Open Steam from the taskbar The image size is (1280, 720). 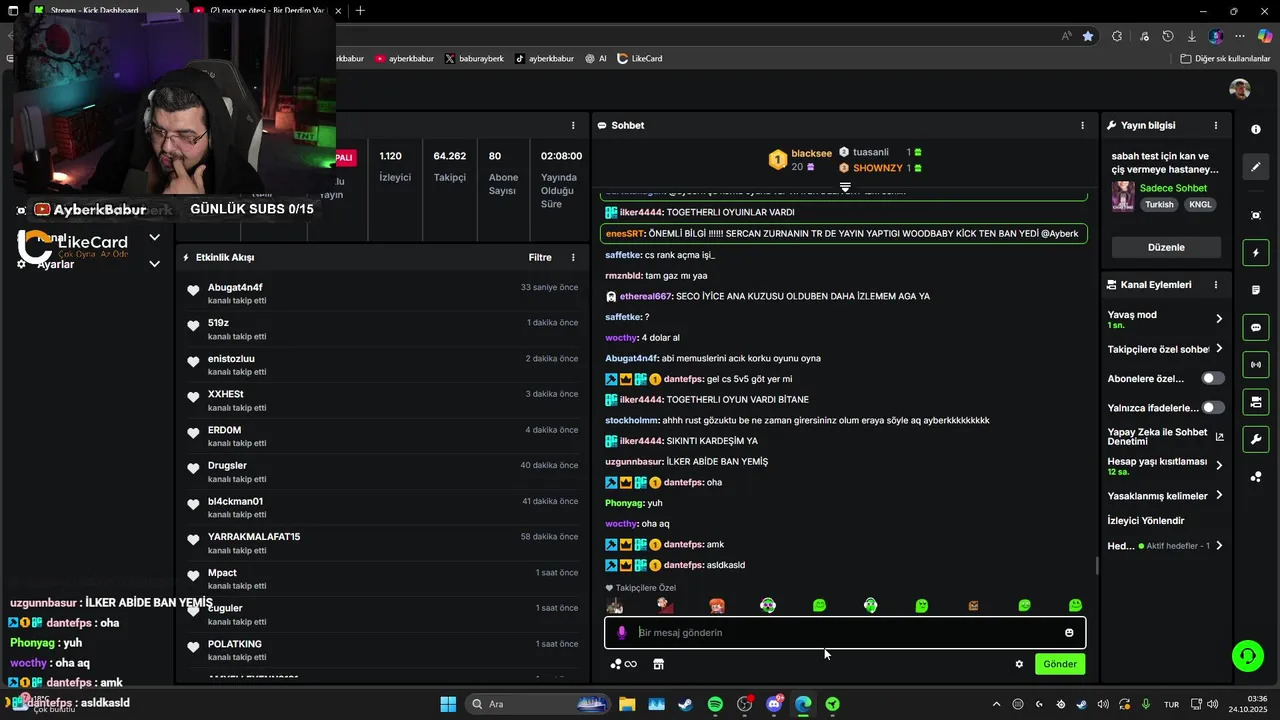[x=686, y=704]
